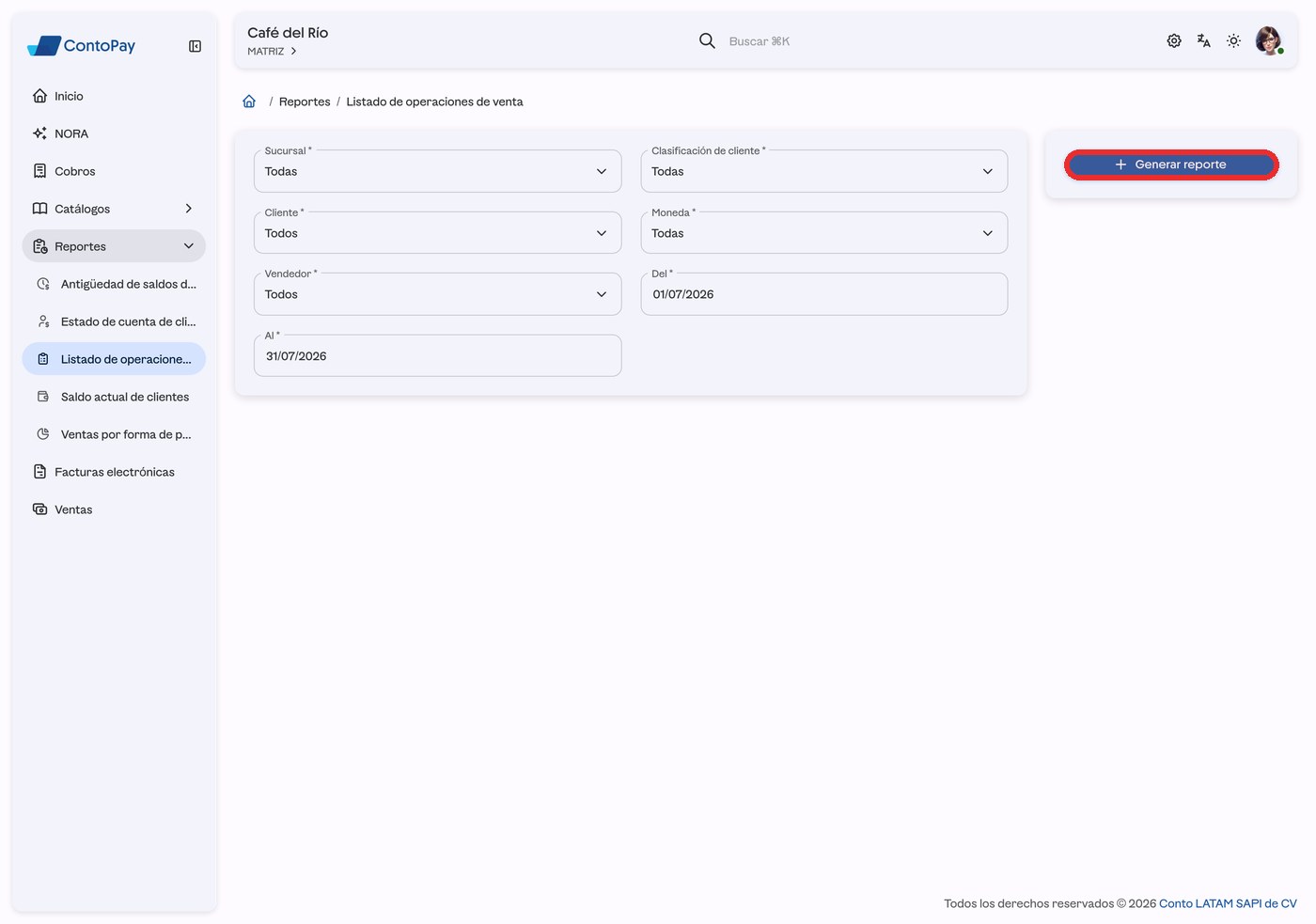Click the Buscar search field
This screenshot has height=924, width=1316.
point(760,41)
